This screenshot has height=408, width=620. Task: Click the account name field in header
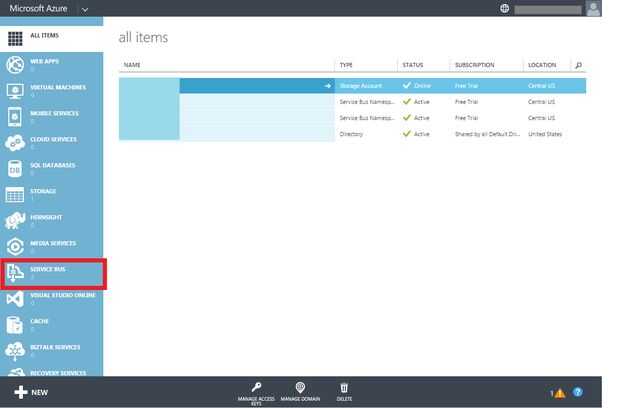pos(548,9)
